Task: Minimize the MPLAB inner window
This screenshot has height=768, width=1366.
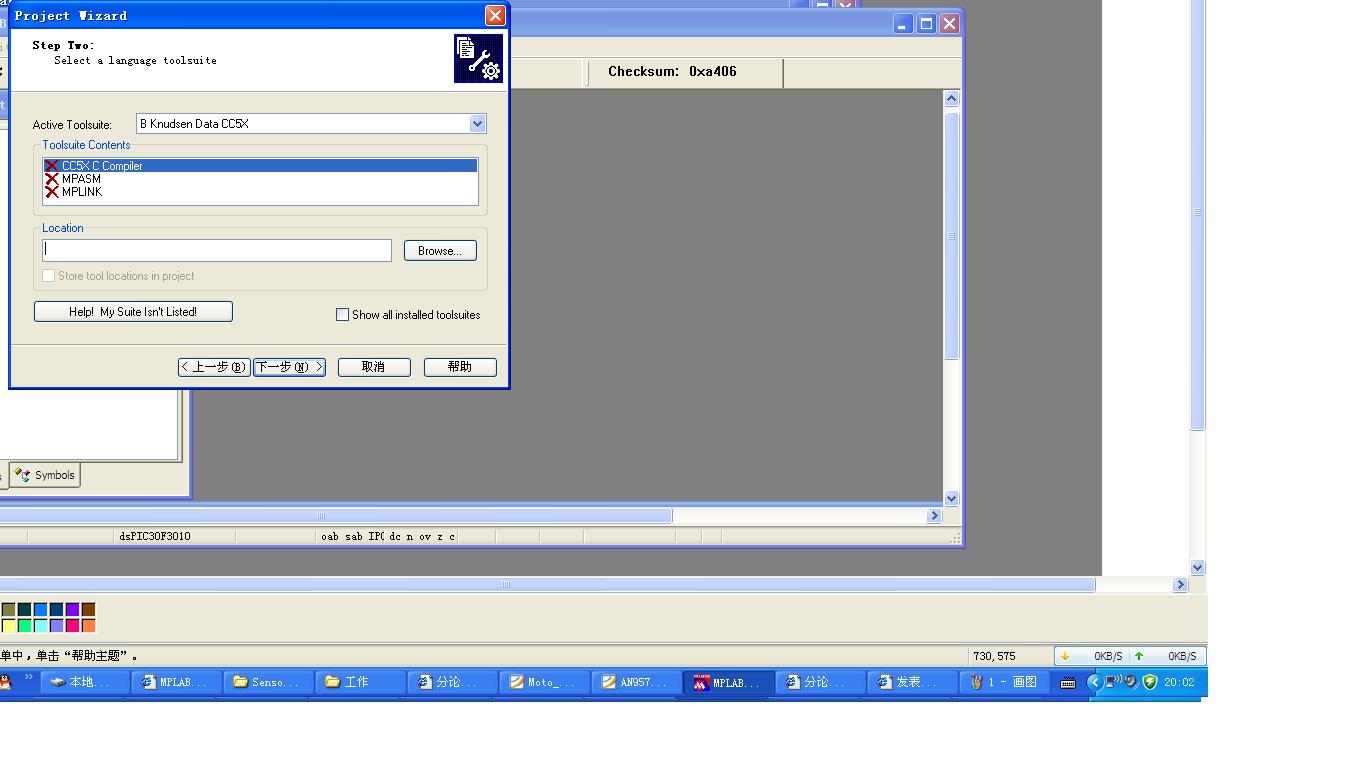Action: 903,24
